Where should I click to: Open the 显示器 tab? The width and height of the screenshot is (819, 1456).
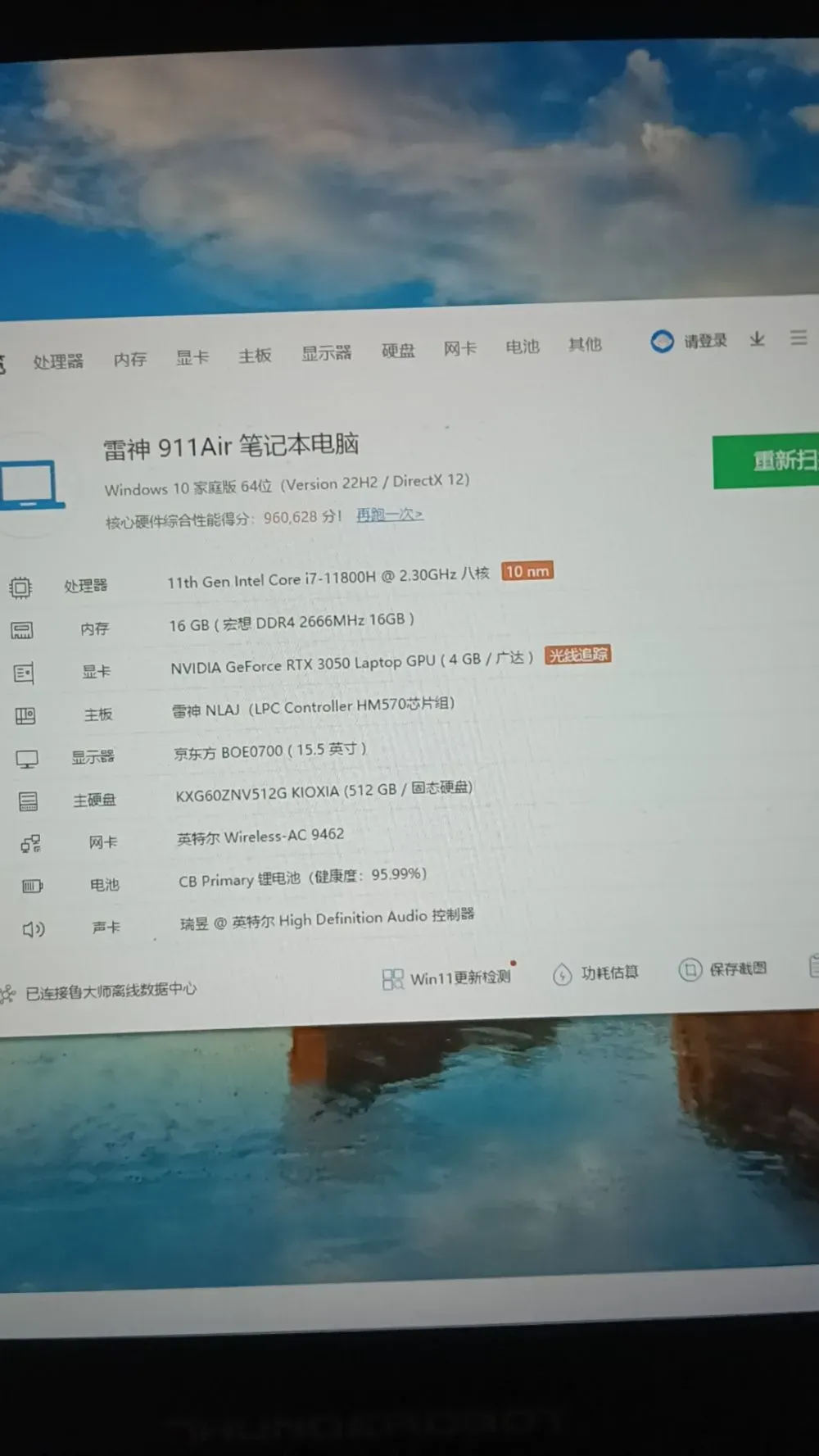(x=326, y=353)
